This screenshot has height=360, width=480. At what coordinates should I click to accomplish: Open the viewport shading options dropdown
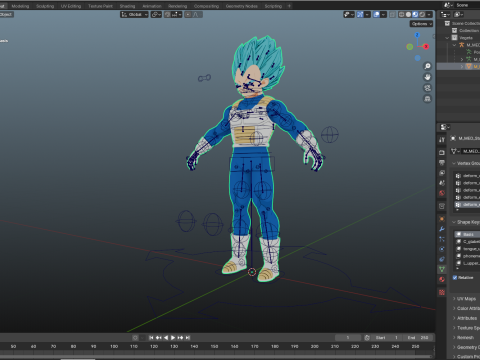point(430,15)
